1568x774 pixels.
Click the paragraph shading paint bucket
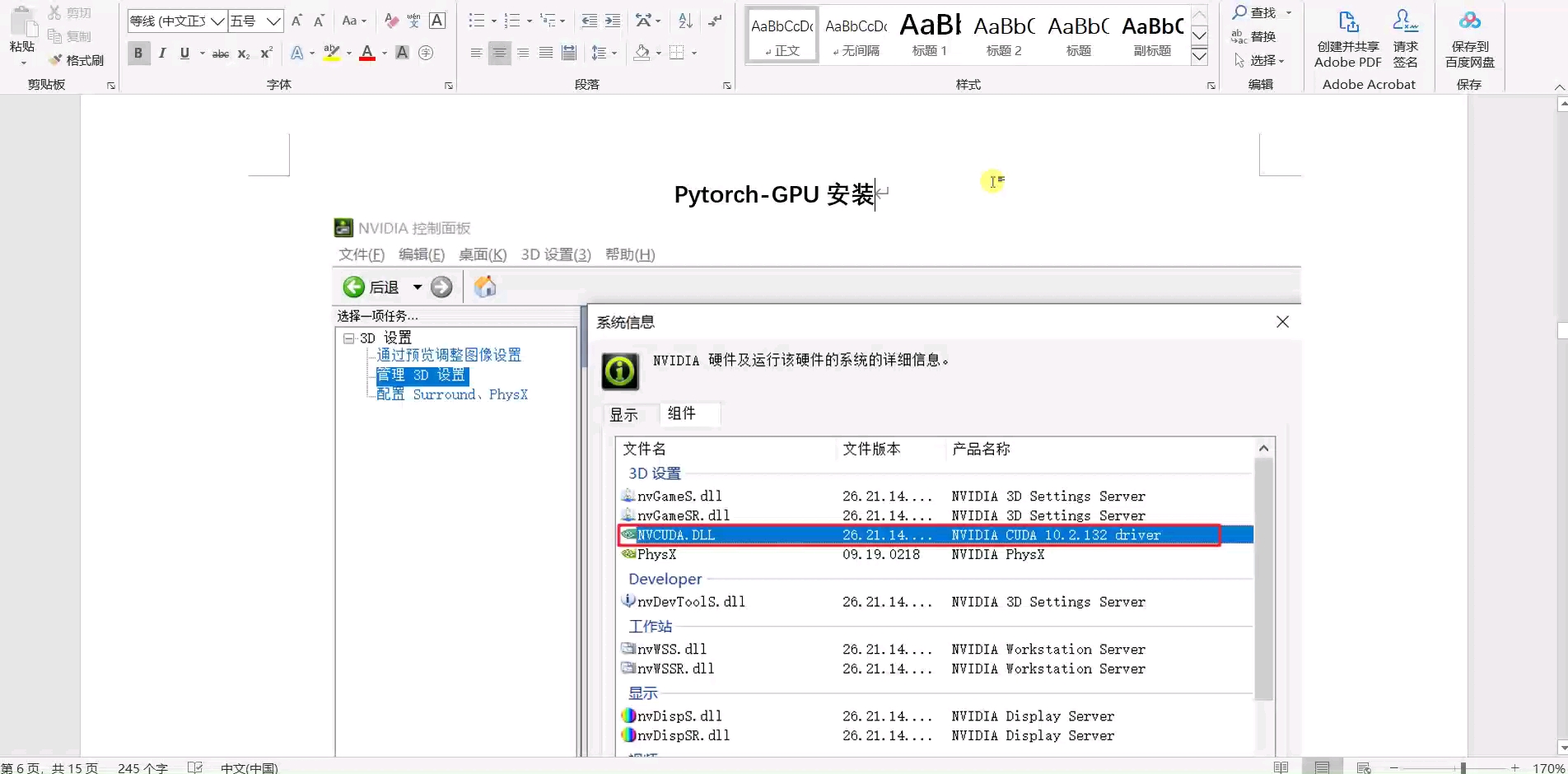(642, 54)
